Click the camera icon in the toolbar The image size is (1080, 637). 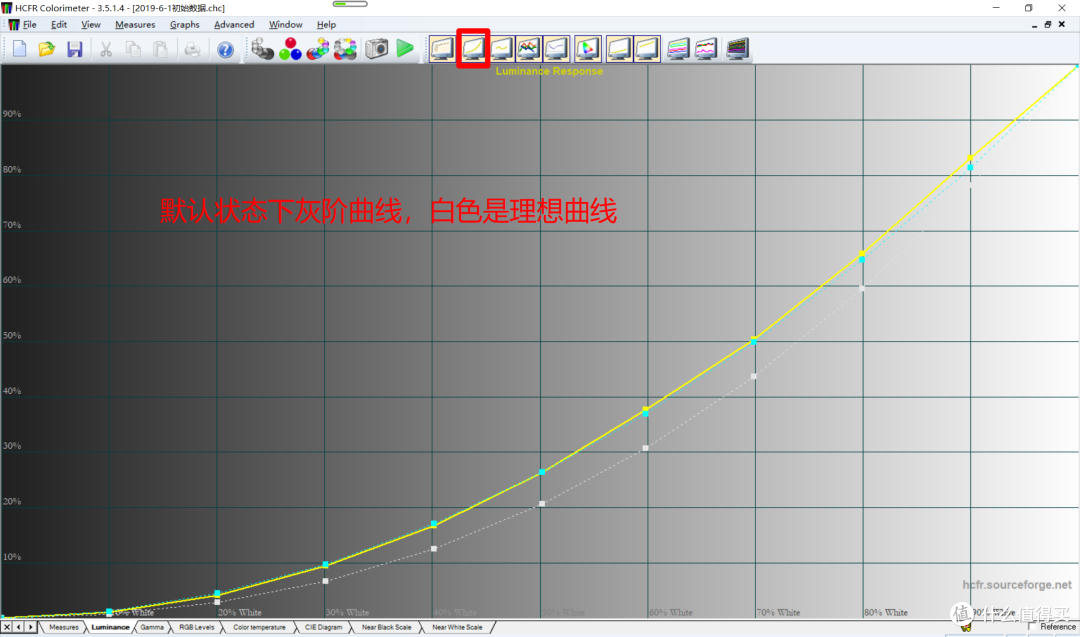[x=376, y=48]
